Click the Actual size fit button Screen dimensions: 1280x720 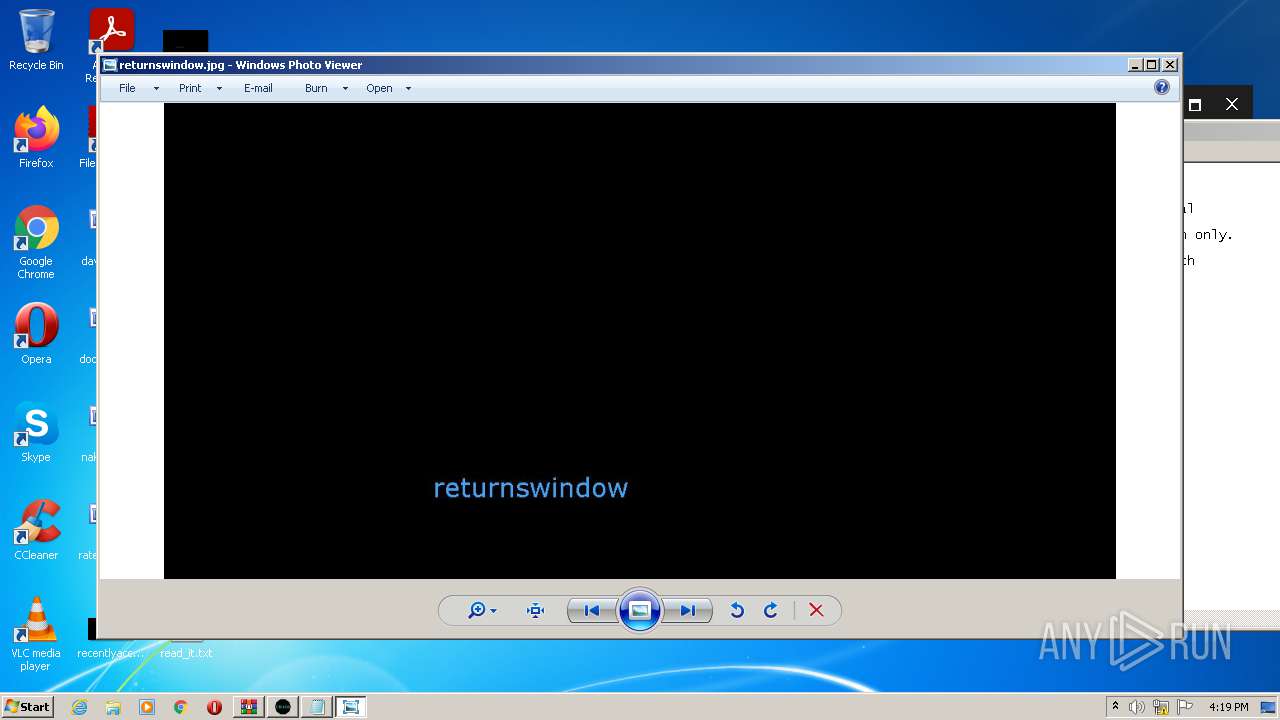point(535,610)
